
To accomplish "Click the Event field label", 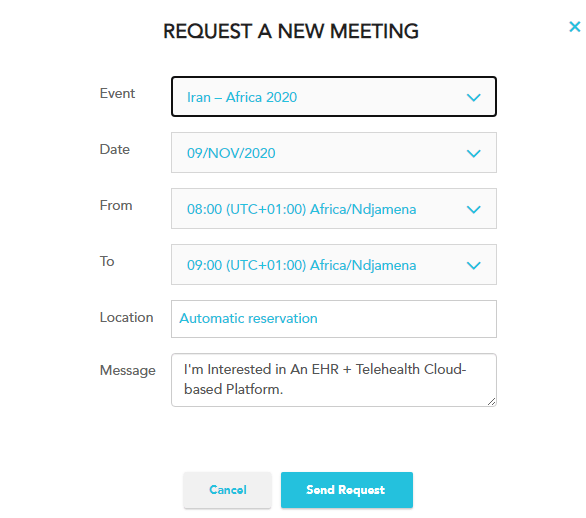I will click(x=117, y=93).
